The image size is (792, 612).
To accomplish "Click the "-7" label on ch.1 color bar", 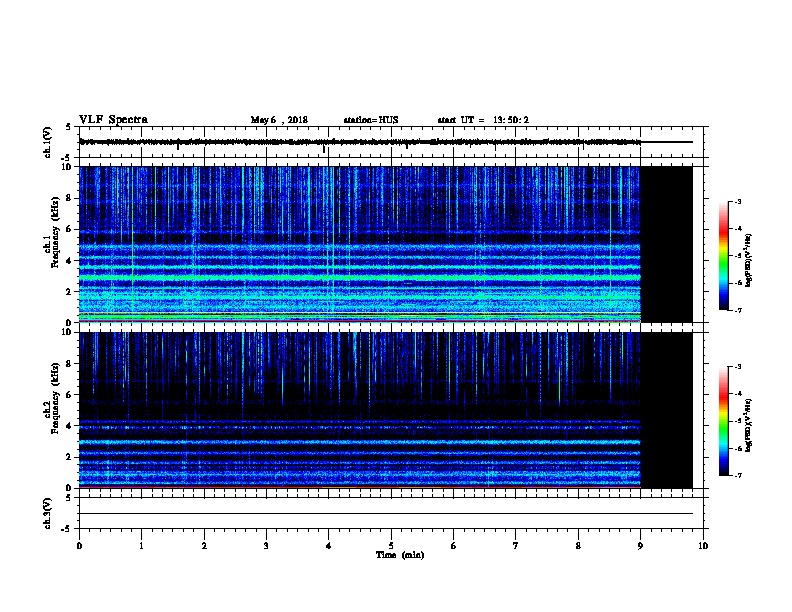I will [737, 310].
